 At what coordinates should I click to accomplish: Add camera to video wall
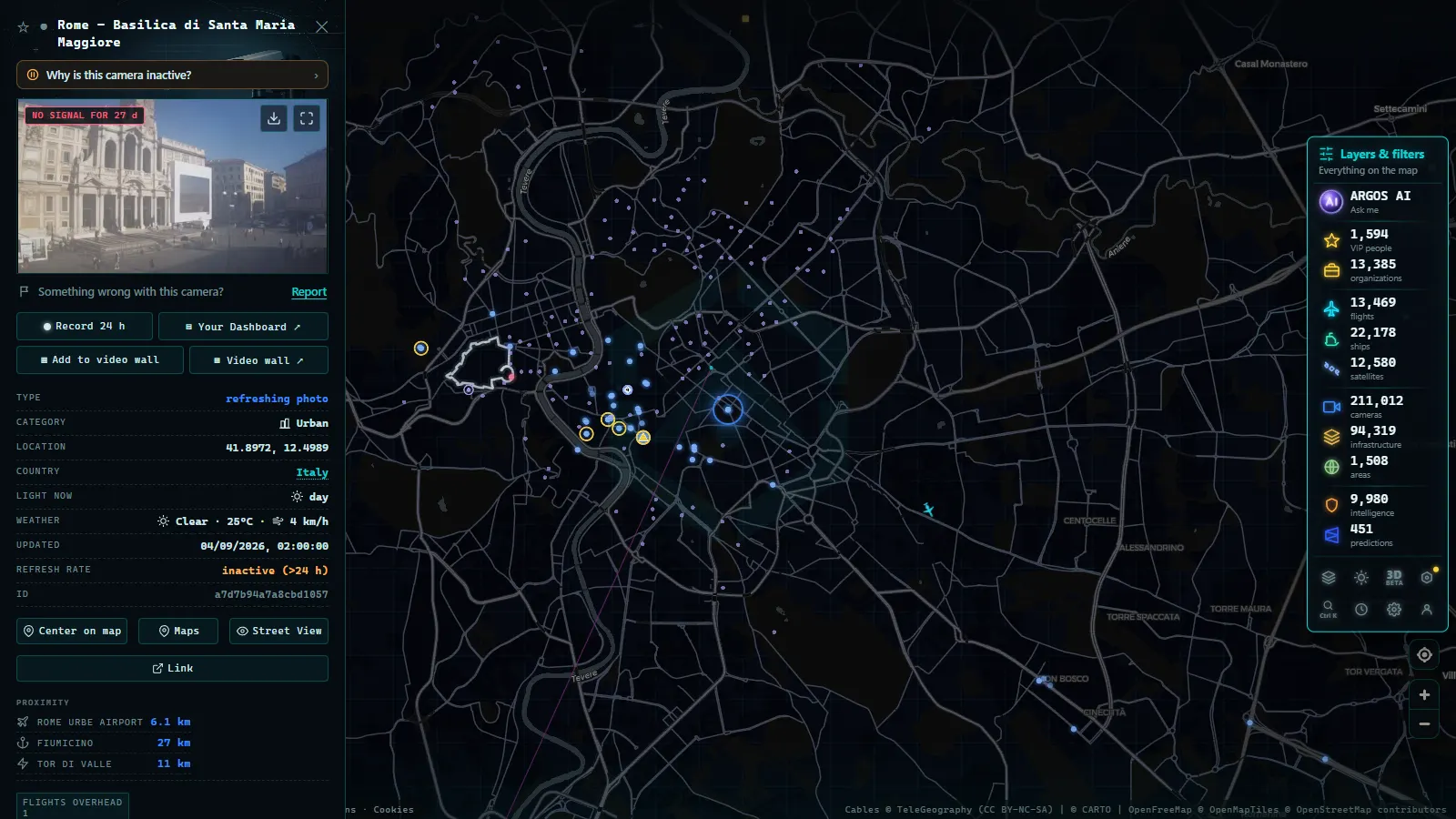pos(100,359)
